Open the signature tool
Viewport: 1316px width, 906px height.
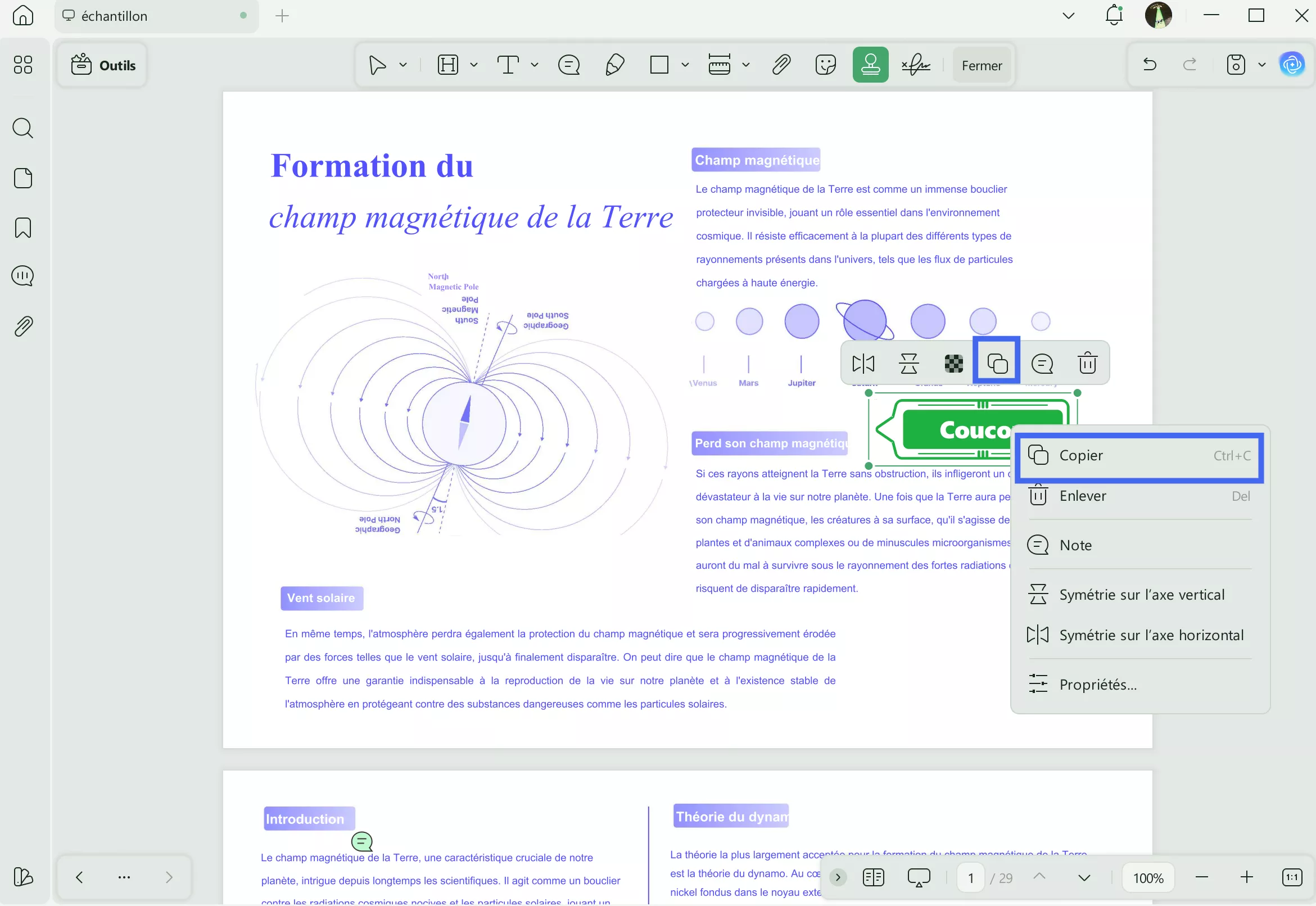pos(916,64)
